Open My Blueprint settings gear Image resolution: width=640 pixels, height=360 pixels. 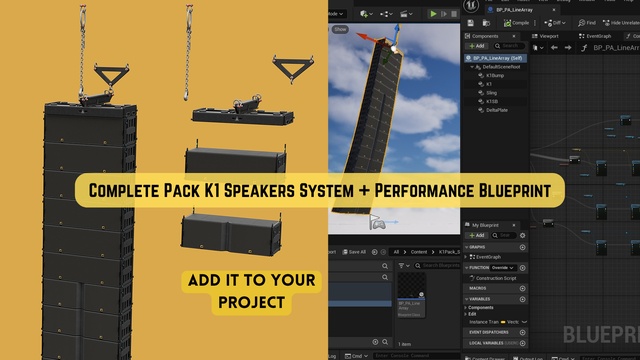(522, 236)
